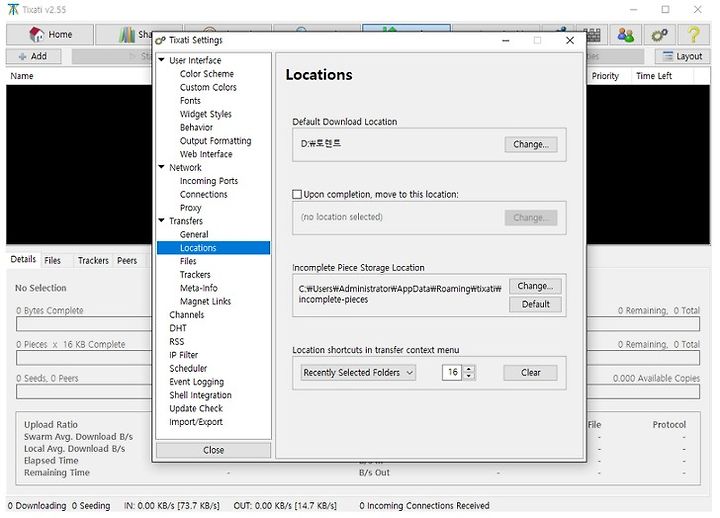Switch to Trackers tab in main window
Viewport: 720px width, 518px height.
tap(93, 260)
